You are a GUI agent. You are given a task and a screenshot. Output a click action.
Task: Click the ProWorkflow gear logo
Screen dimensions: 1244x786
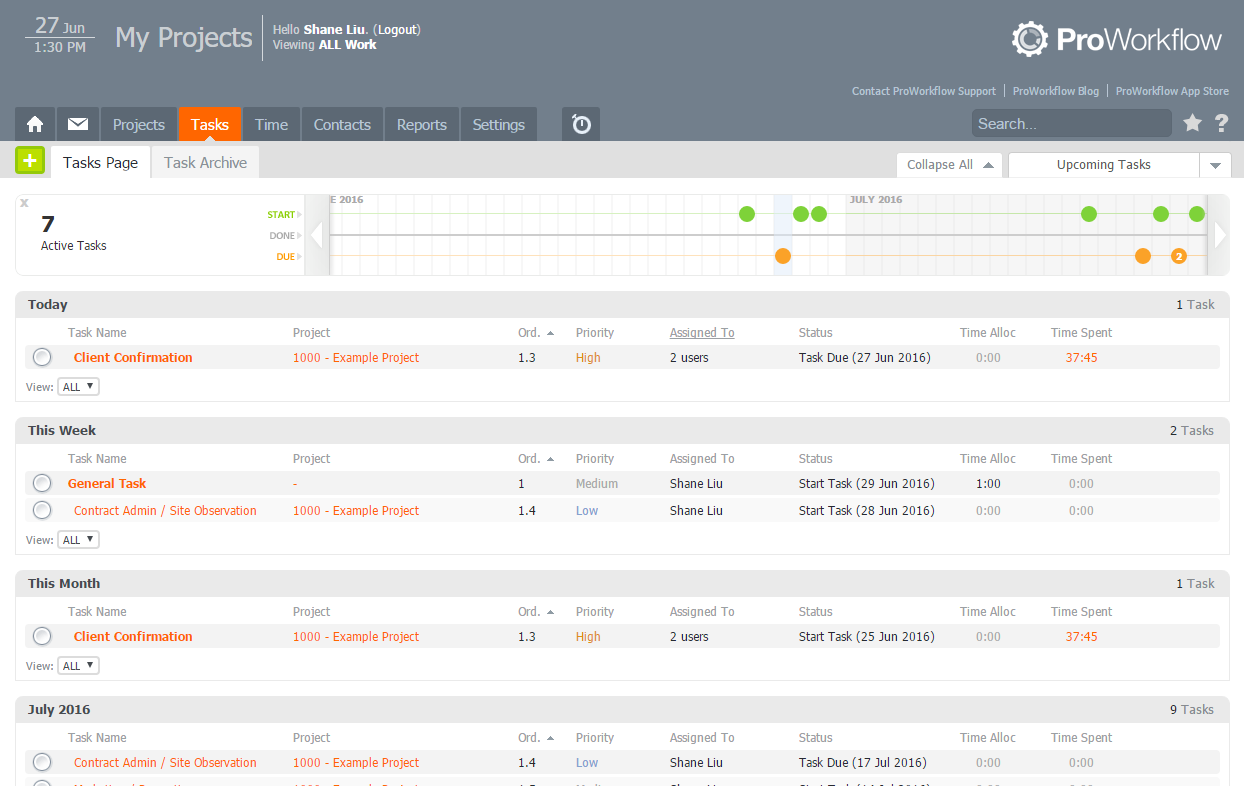click(x=1028, y=39)
